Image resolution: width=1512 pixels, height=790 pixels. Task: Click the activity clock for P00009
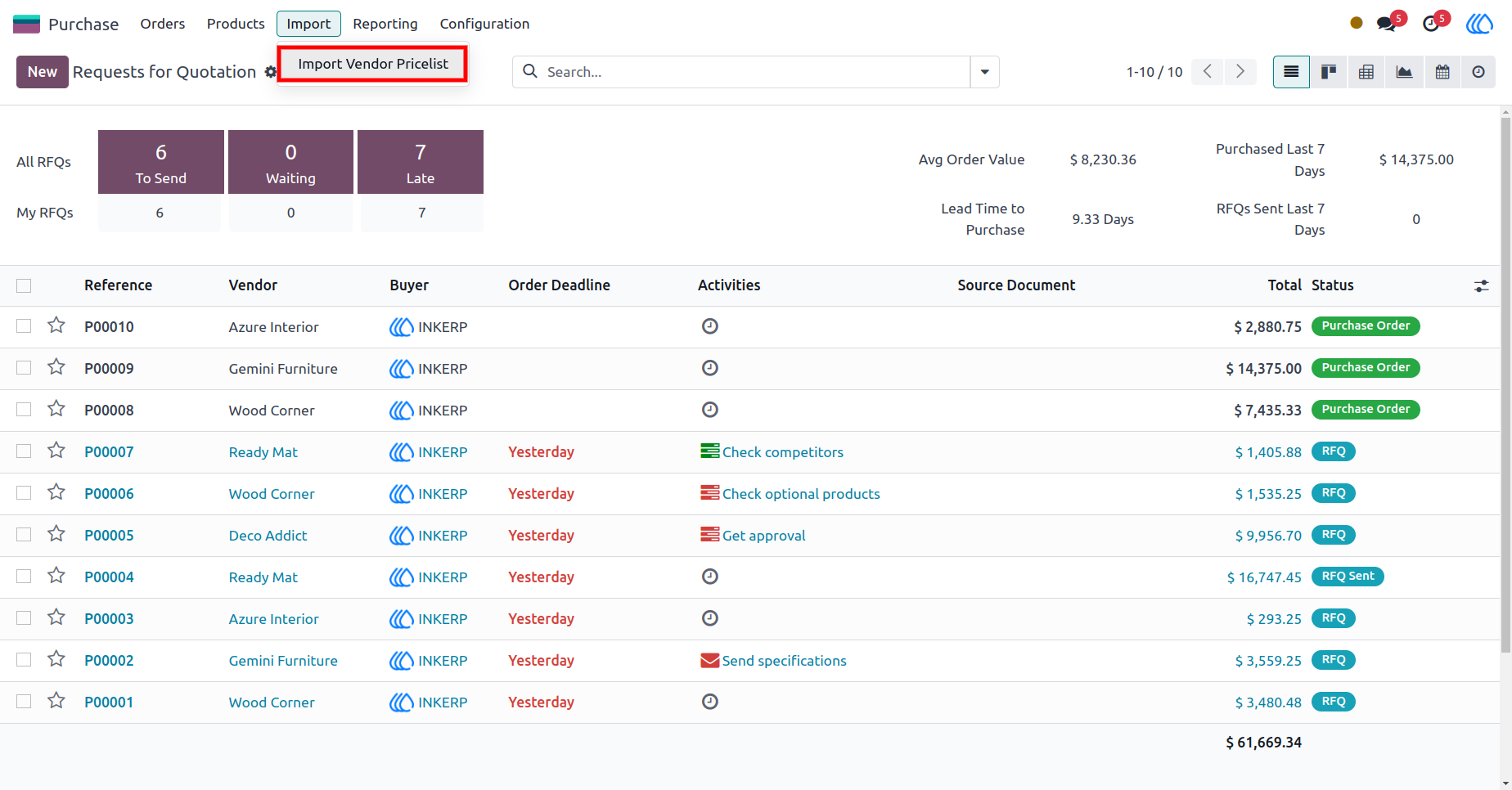(710, 368)
